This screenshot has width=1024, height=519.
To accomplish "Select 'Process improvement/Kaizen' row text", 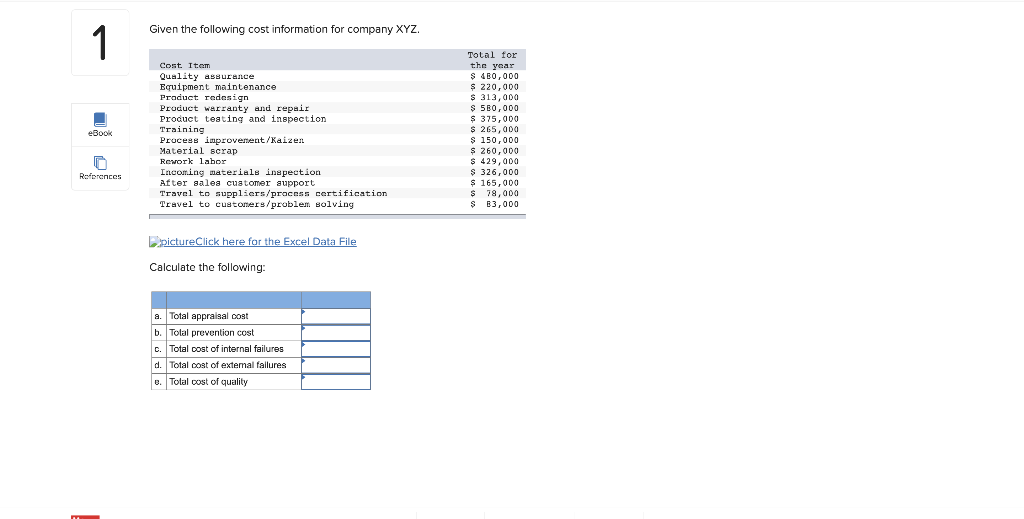I will 232,140.
